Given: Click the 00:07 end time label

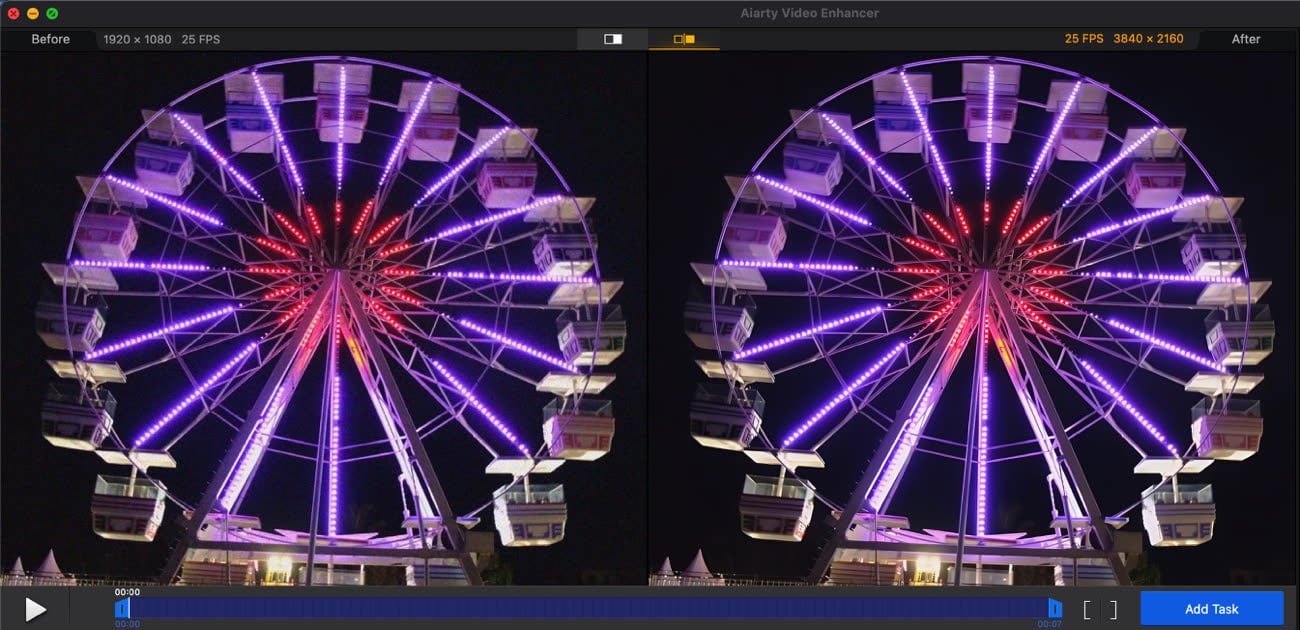Looking at the screenshot, I should pos(1049,624).
